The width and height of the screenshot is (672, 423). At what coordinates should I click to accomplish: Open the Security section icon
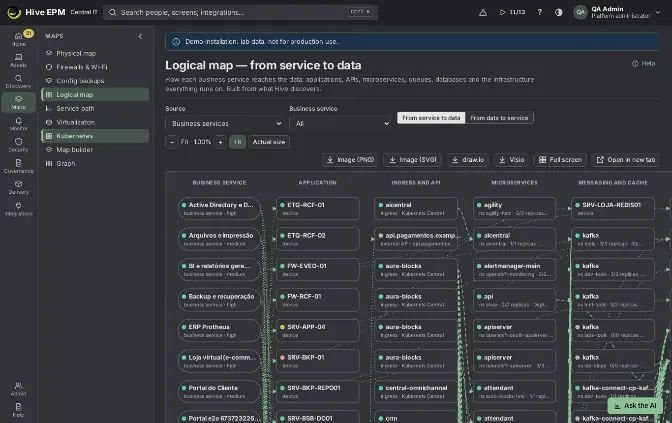click(18, 145)
